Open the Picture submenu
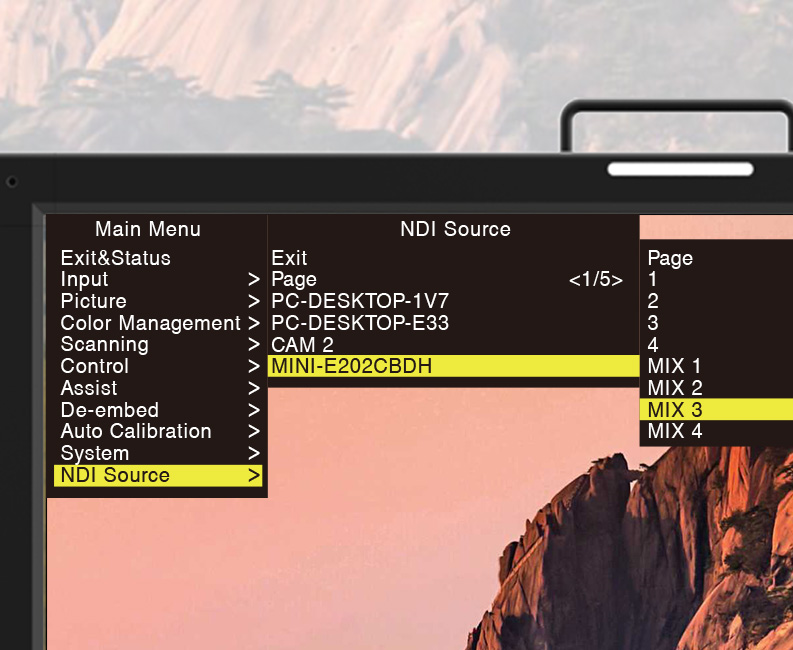 pos(93,302)
